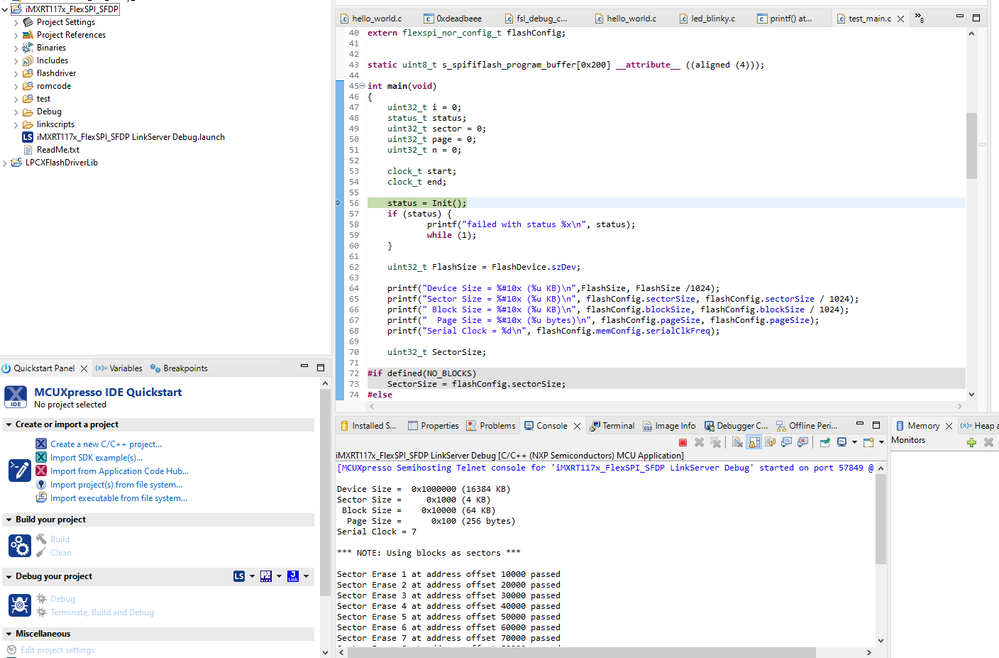Expand the LPCXFlashDriverLib project

(5, 163)
